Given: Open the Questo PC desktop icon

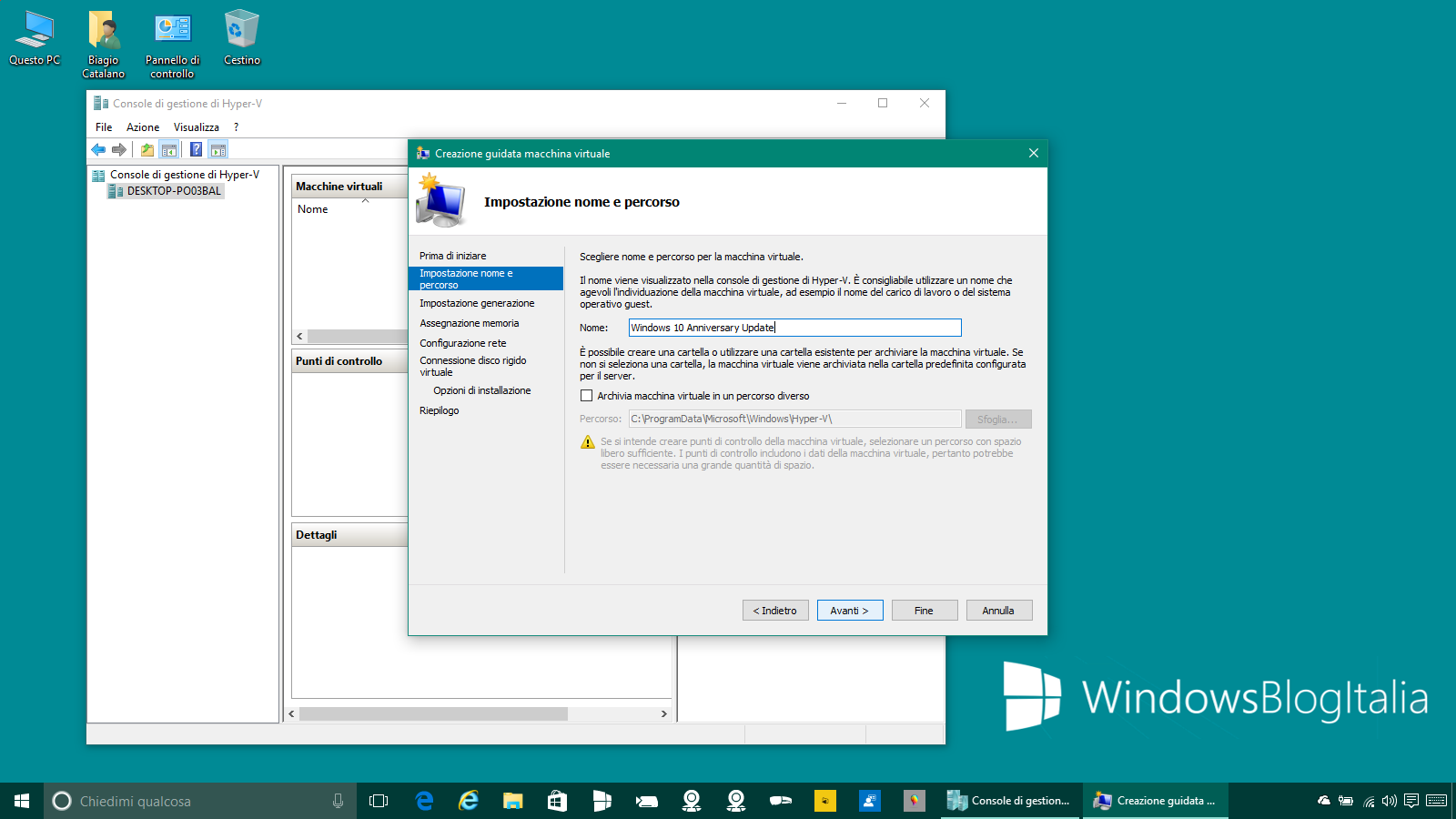Looking at the screenshot, I should pyautogui.click(x=35, y=38).
